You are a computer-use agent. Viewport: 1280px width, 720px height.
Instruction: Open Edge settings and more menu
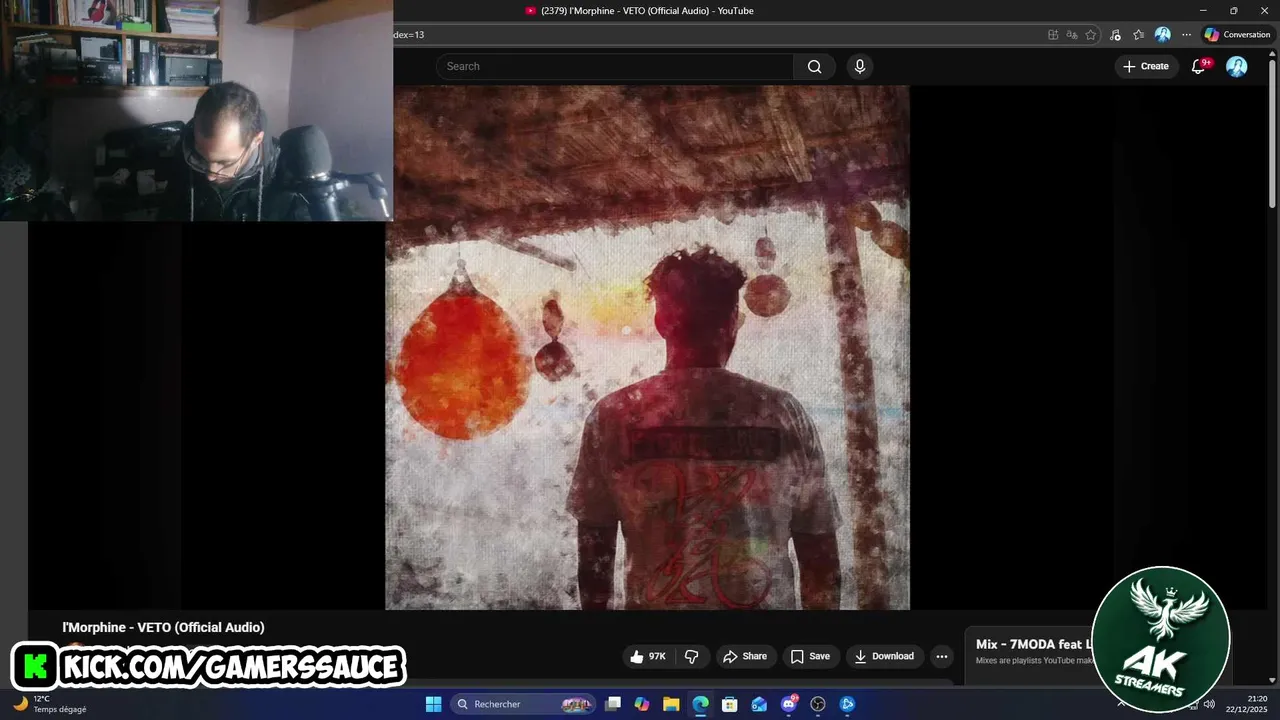tap(1186, 34)
